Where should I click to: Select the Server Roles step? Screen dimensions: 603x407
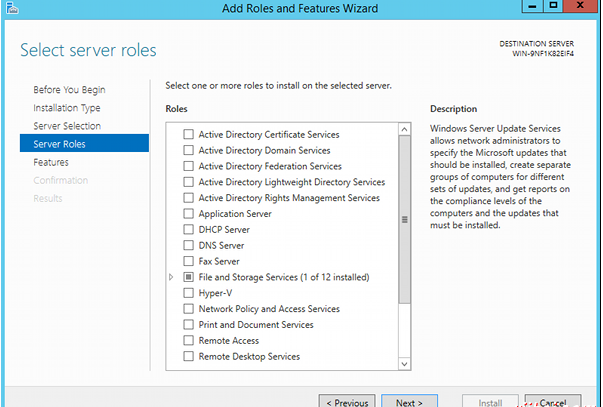pos(84,143)
